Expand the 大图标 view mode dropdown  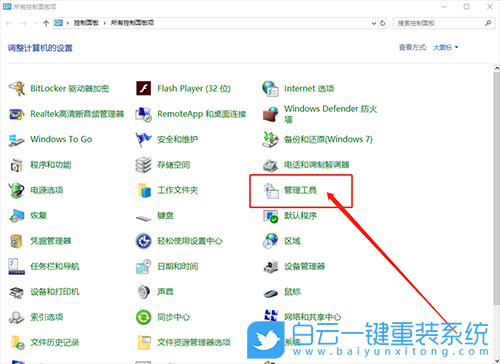click(x=446, y=48)
